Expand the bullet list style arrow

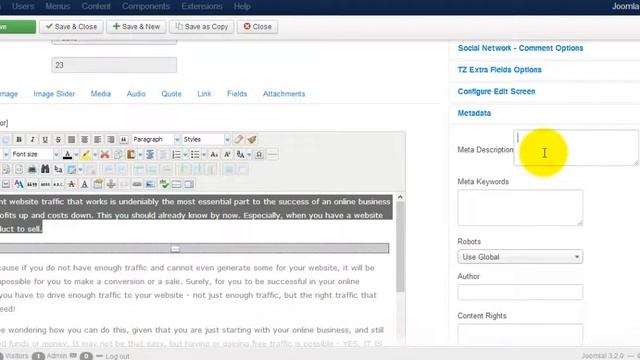click(x=204, y=155)
